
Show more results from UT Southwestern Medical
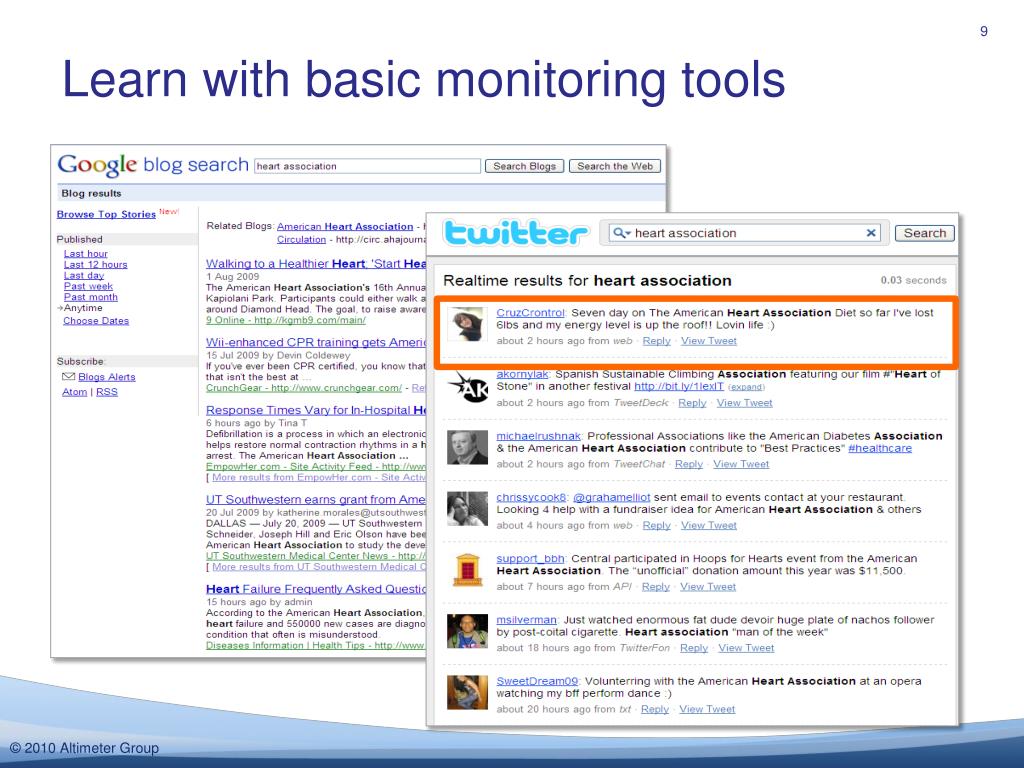click(319, 567)
